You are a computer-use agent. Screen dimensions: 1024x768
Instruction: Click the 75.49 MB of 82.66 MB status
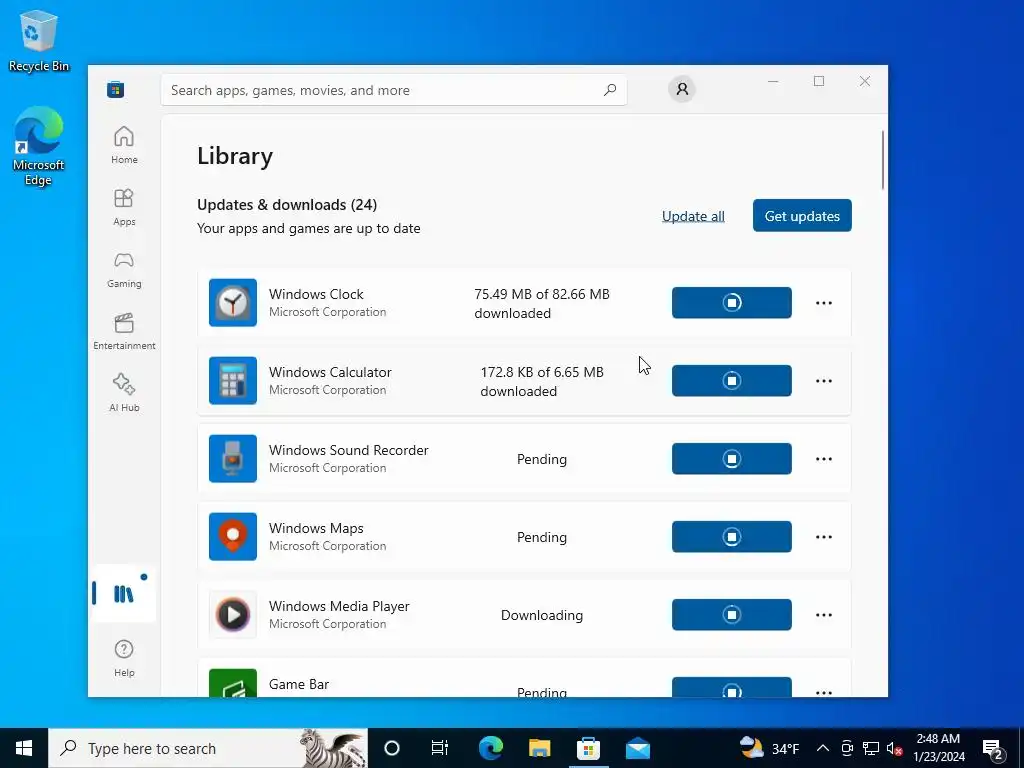(x=541, y=303)
